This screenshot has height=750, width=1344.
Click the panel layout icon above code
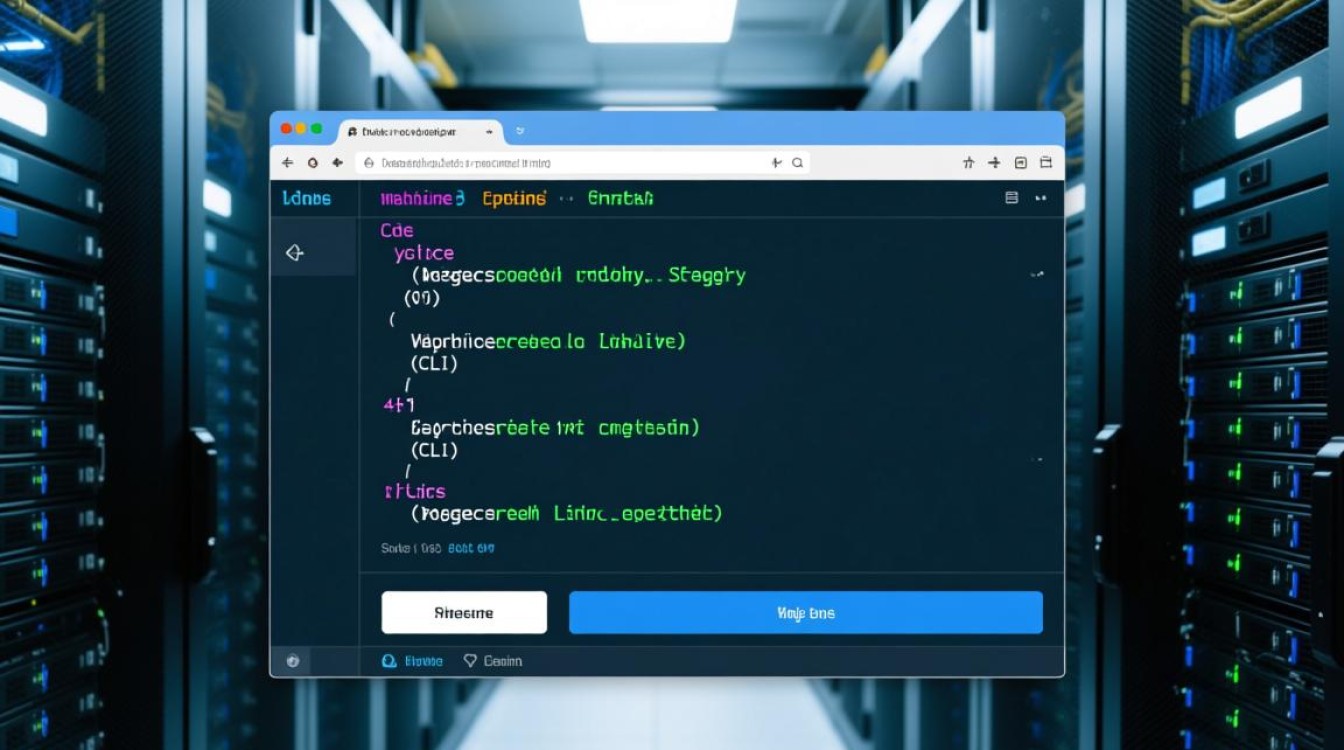coord(1011,198)
